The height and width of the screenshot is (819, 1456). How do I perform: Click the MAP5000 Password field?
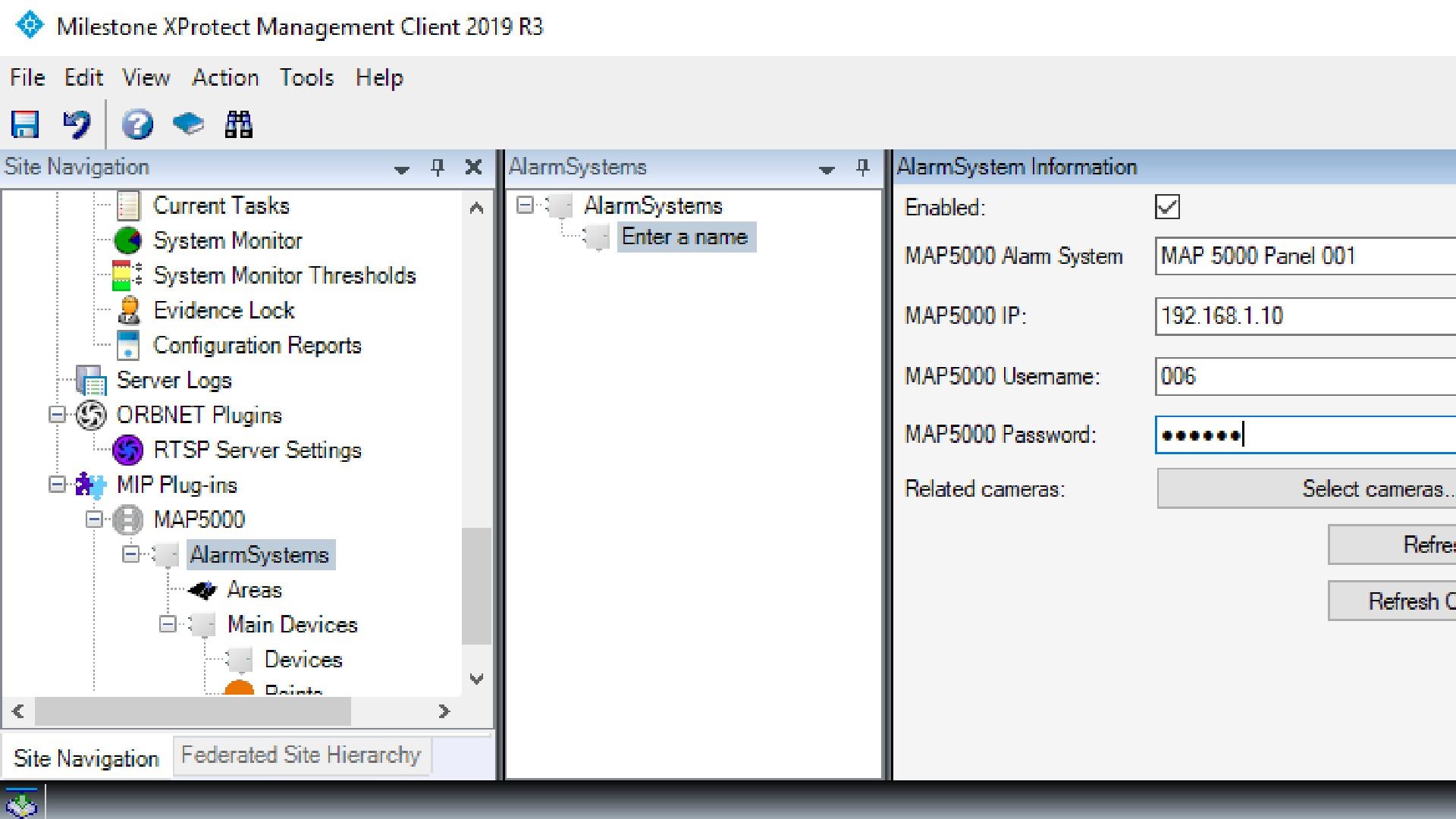[x=1305, y=435]
